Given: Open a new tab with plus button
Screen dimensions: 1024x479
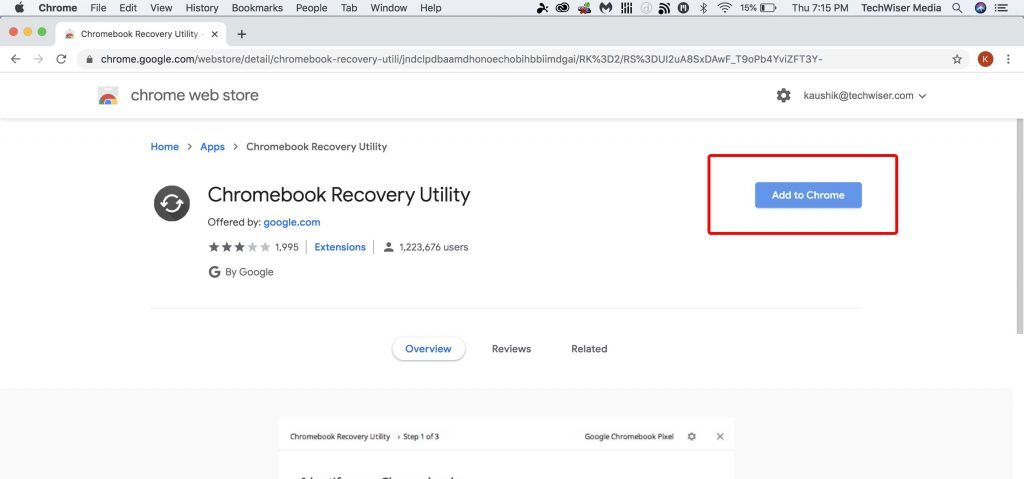Looking at the screenshot, I should [x=242, y=34].
